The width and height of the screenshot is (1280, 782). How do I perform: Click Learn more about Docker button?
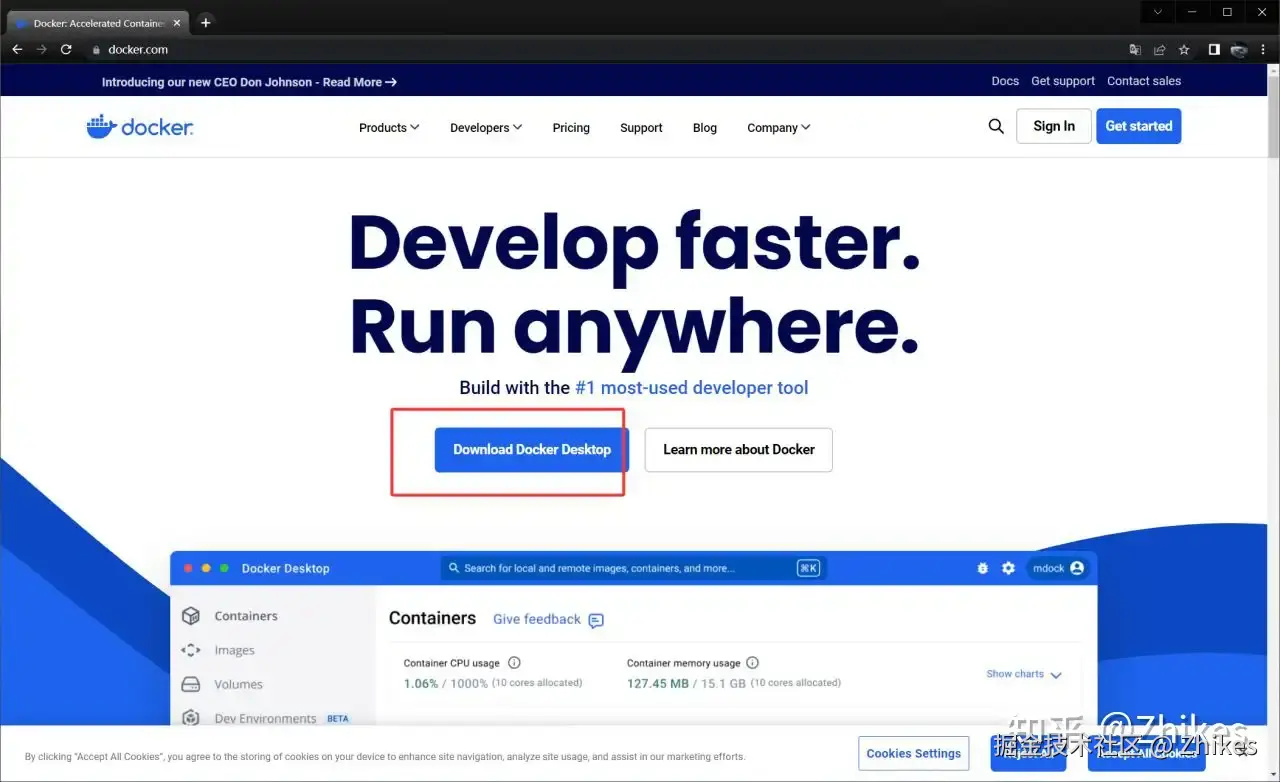tap(739, 450)
